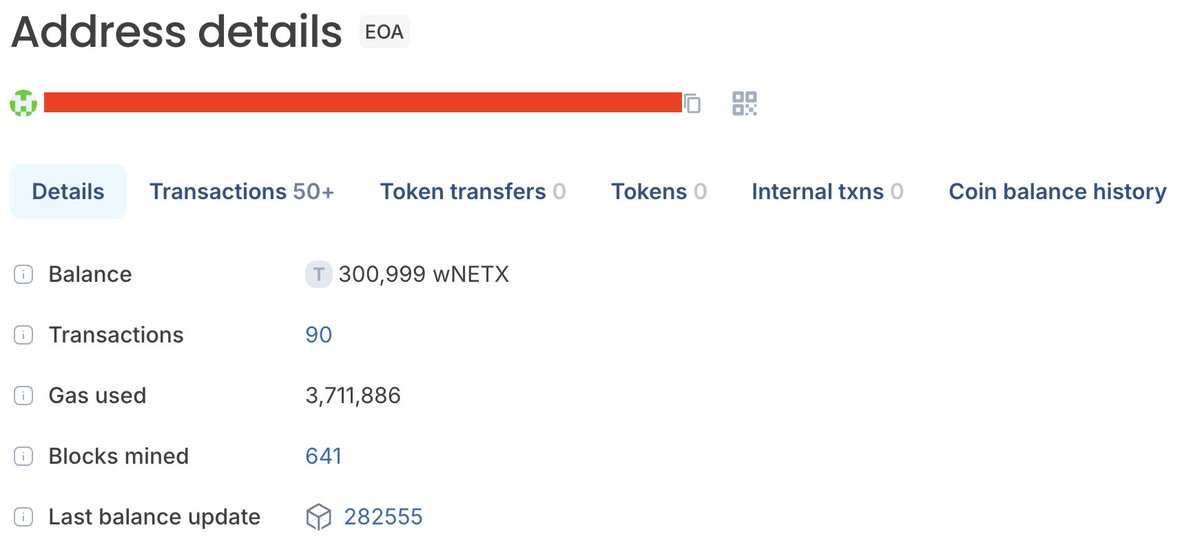Viewport: 1200px width, 543px height.
Task: Click the EOA address type badge
Action: (x=385, y=32)
